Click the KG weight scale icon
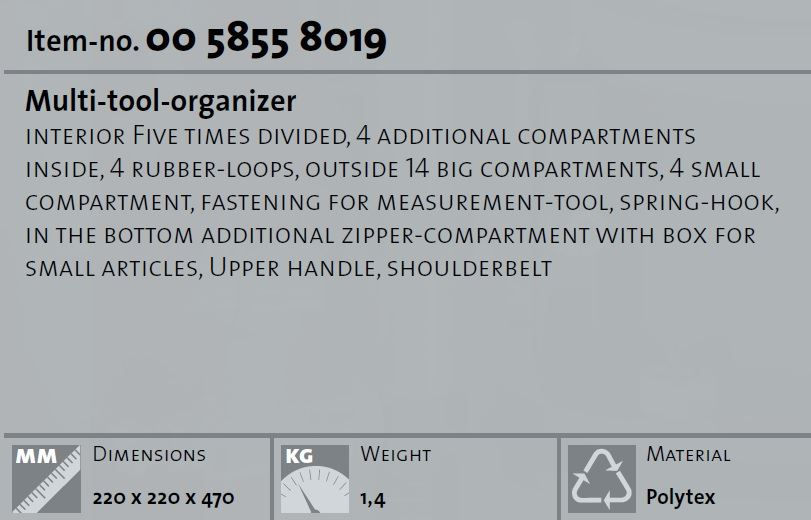 click(x=315, y=479)
